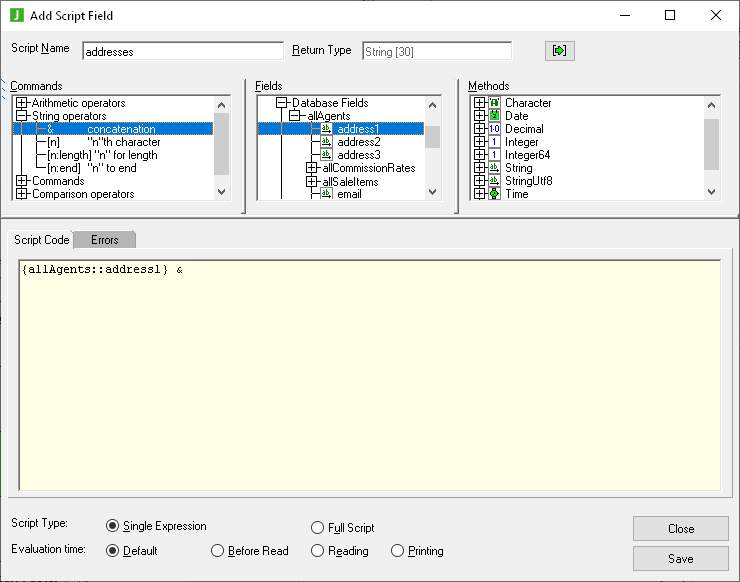The width and height of the screenshot is (740, 582).
Task: Click the Methods list vertical scrollbar
Action: 711,145
